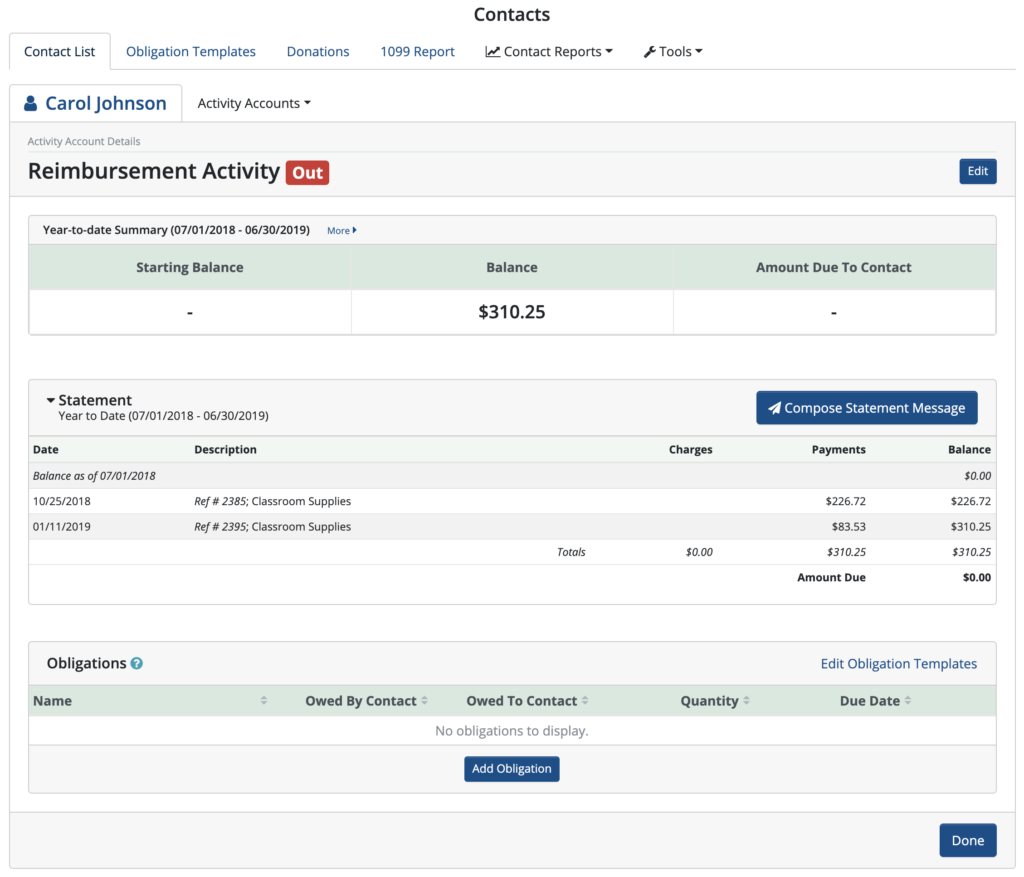This screenshot has width=1024, height=877.
Task: Open the Obligation Templates tab
Action: [191, 52]
